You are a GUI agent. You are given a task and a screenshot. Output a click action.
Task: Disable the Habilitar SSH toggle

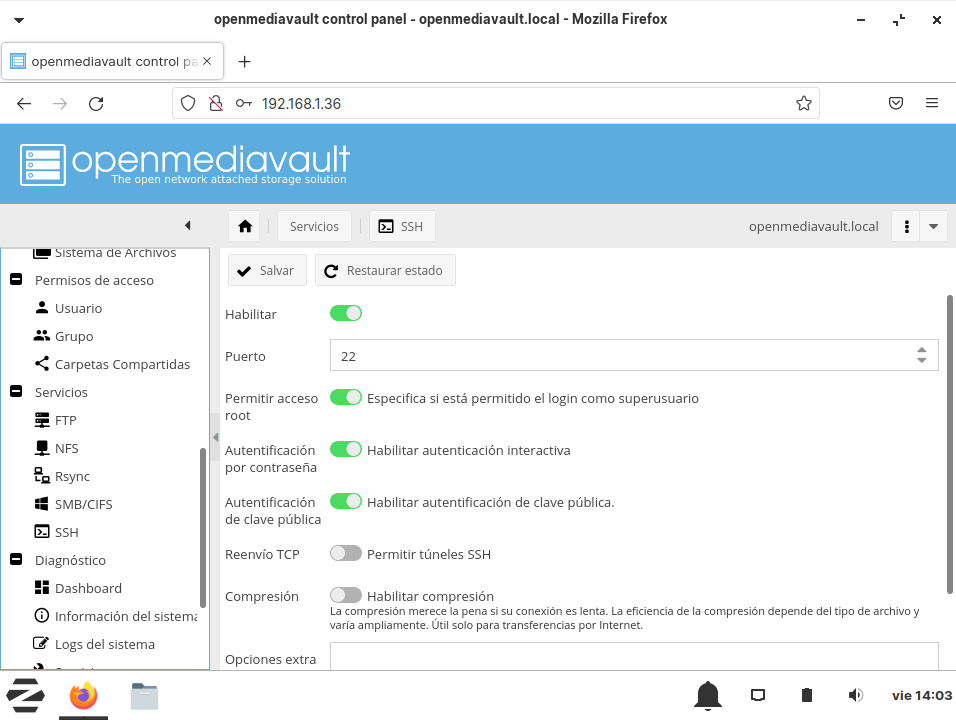pyautogui.click(x=346, y=313)
